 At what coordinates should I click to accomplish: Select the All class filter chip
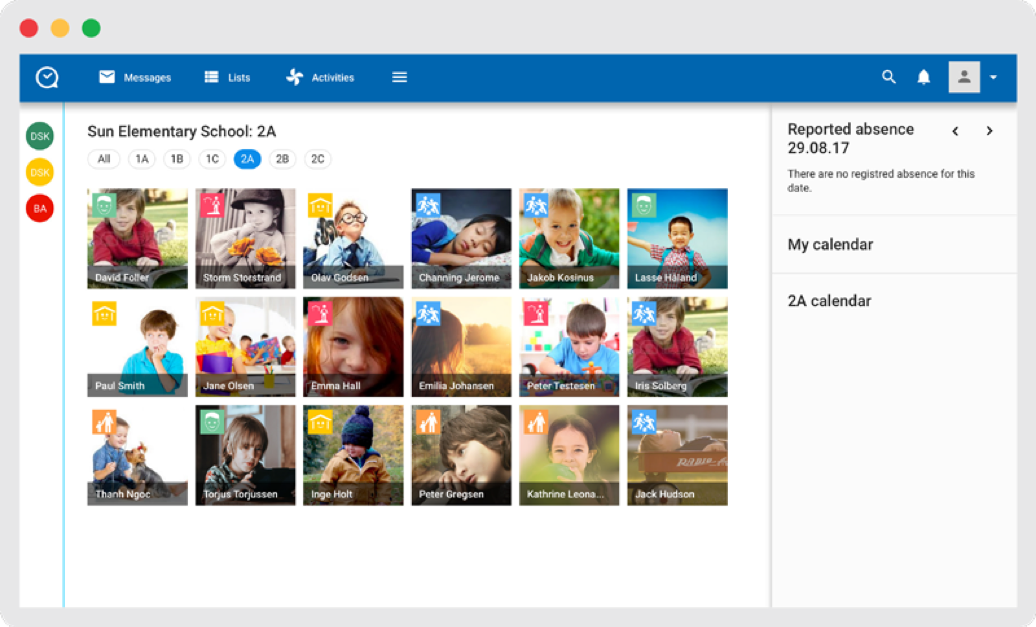click(104, 159)
